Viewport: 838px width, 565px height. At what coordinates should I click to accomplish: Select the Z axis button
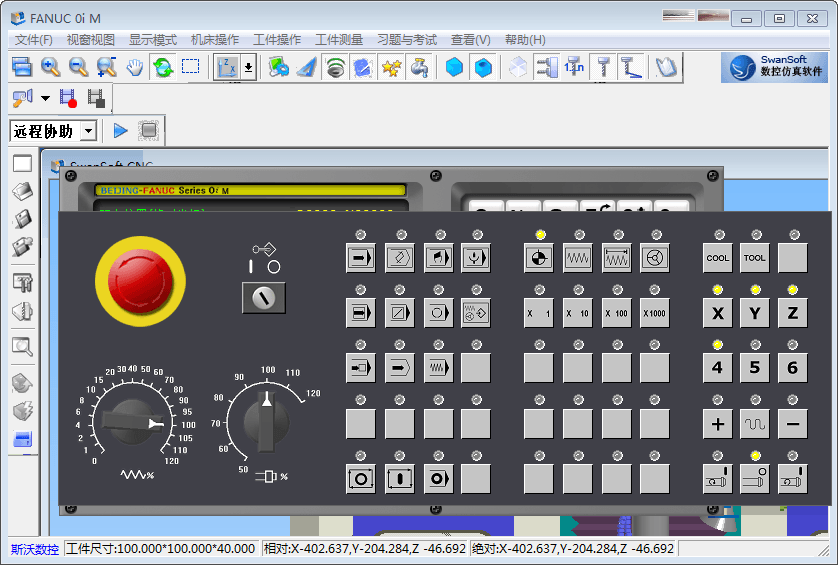coord(793,313)
